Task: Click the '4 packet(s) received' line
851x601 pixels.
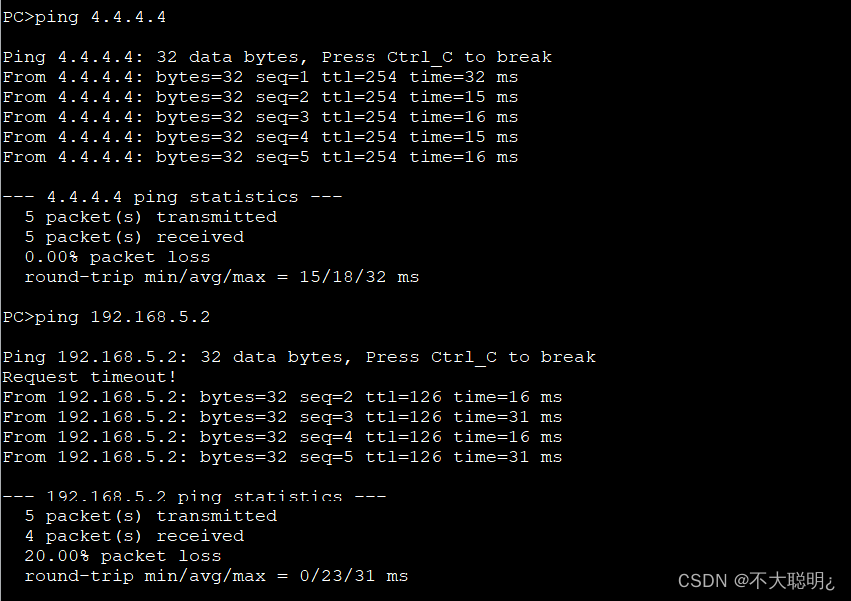Action: pos(134,536)
